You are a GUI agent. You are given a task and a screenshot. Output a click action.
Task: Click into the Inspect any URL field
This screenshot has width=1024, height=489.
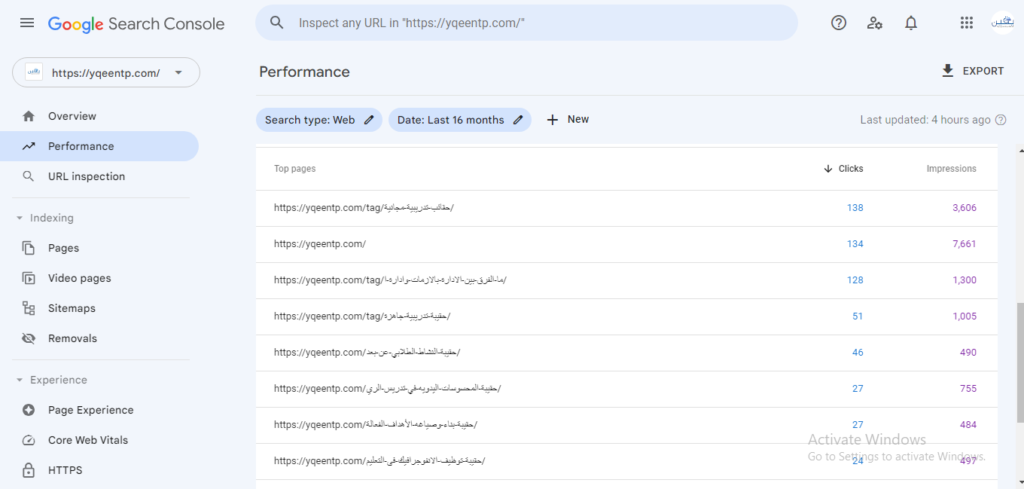526,23
